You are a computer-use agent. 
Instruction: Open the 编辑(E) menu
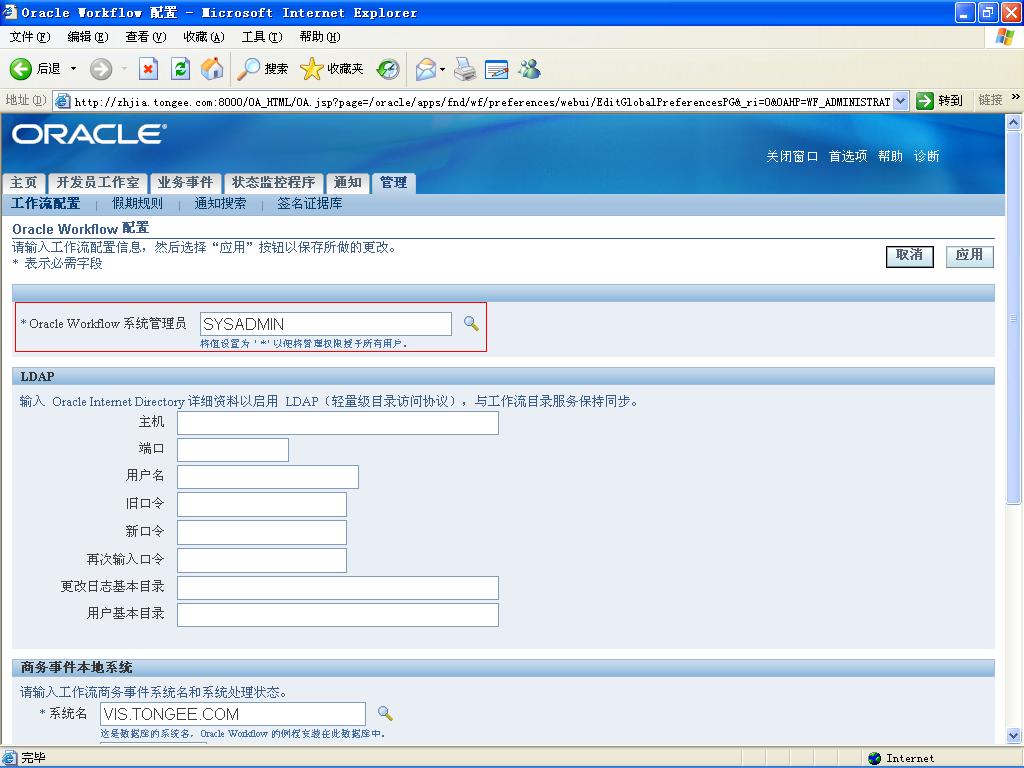(88, 37)
